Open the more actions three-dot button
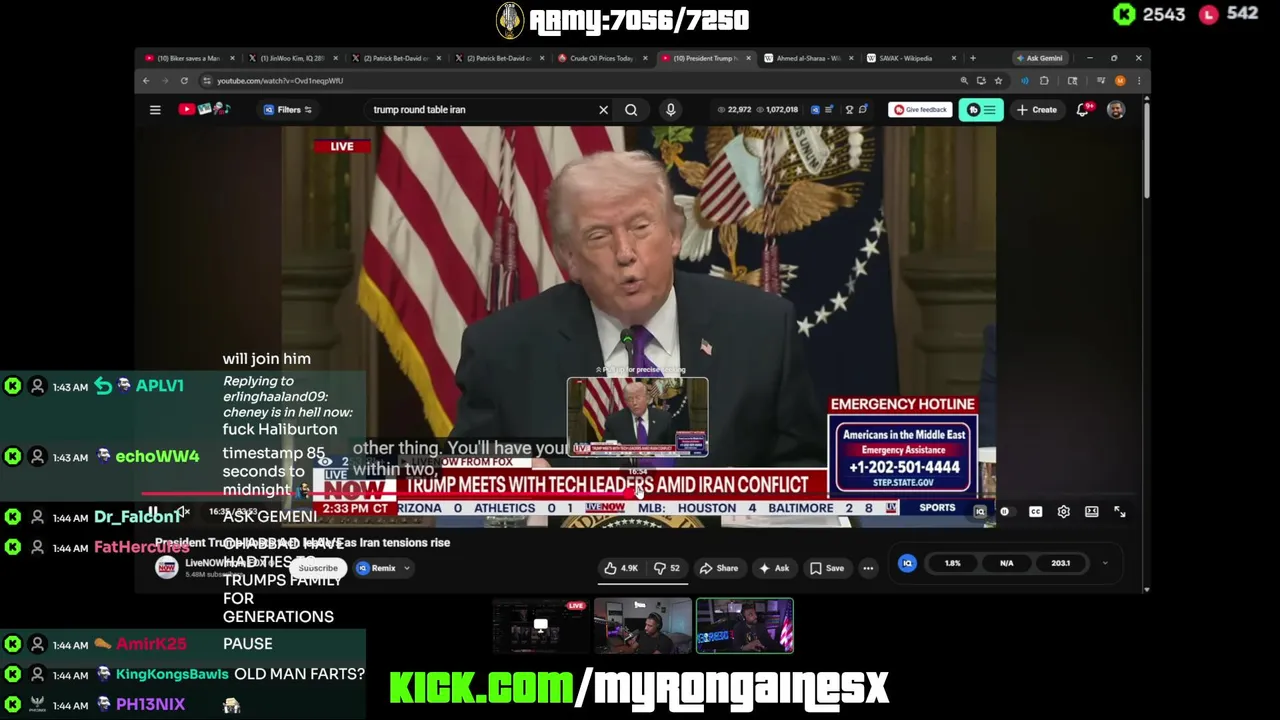 [868, 568]
